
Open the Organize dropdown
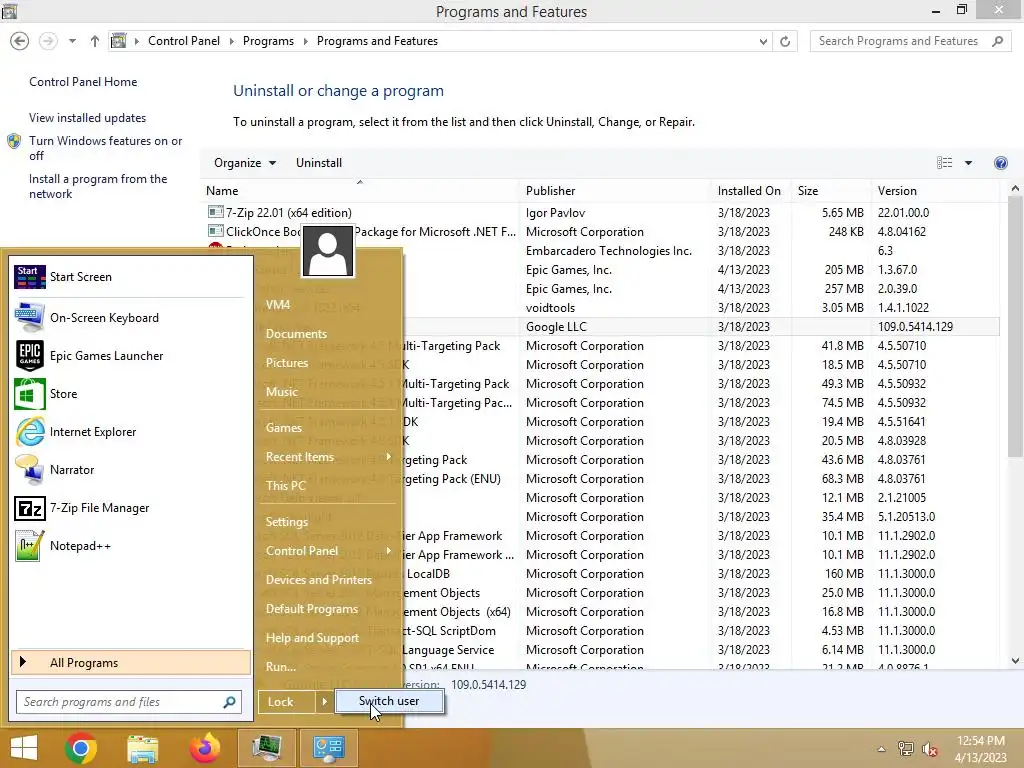tap(245, 163)
